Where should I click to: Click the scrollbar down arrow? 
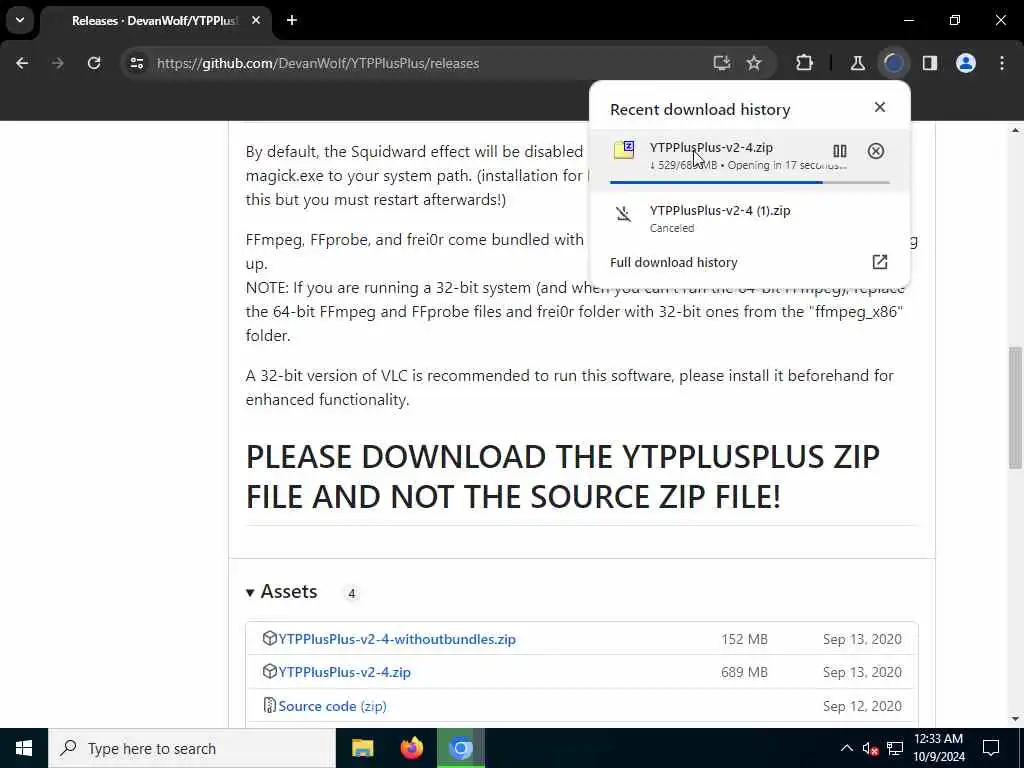coord(1015,719)
